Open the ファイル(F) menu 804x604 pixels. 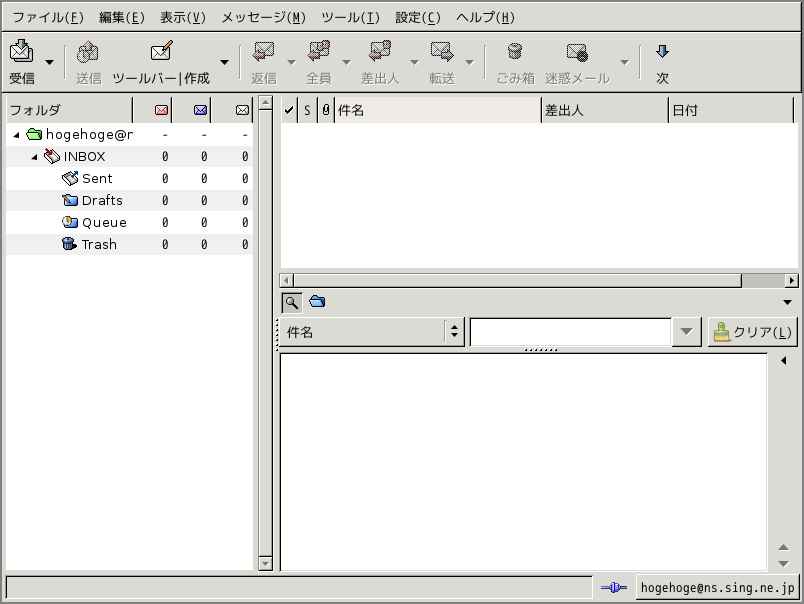pos(48,17)
